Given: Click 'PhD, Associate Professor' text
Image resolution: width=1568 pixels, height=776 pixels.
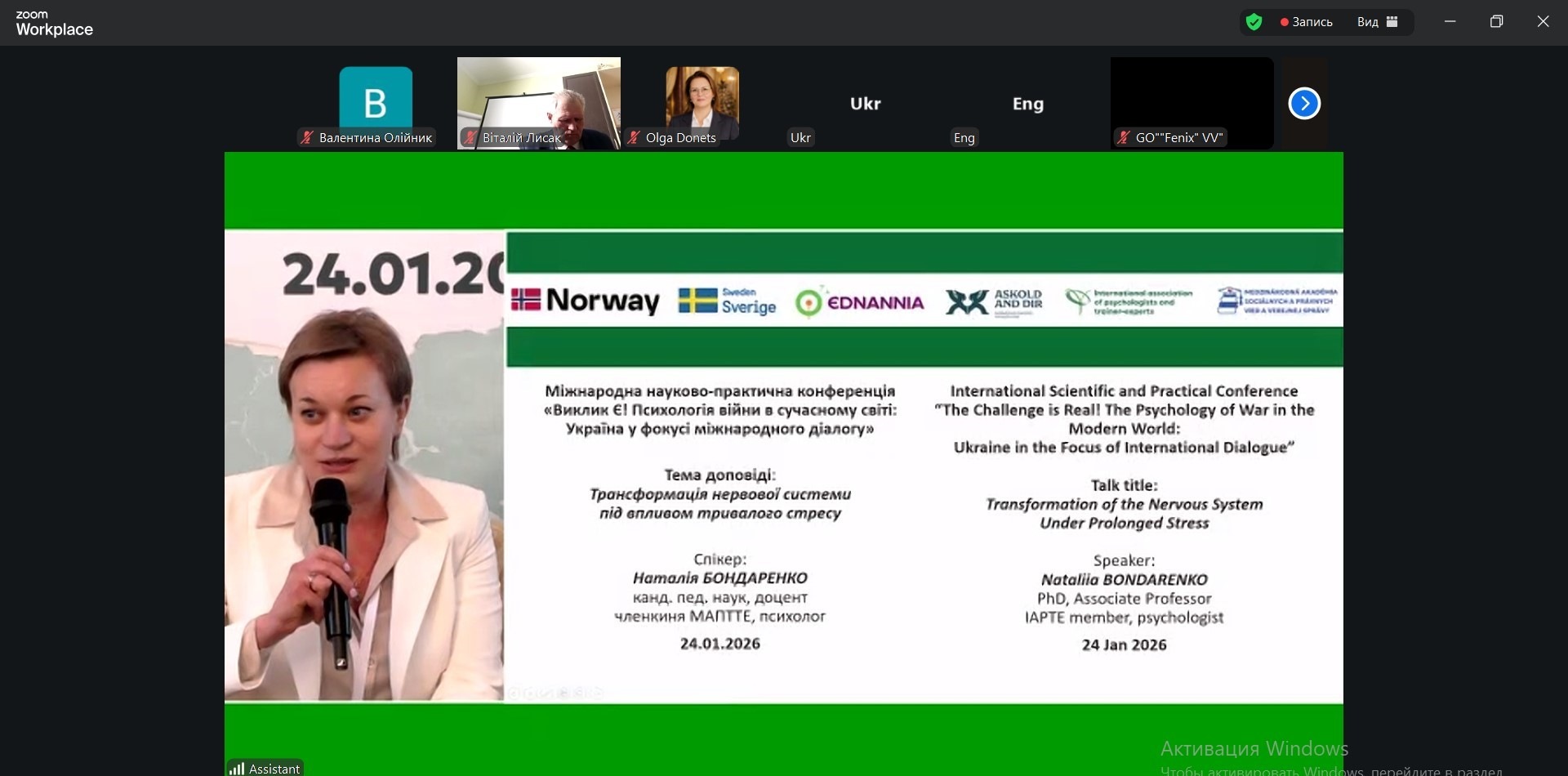Looking at the screenshot, I should point(1124,599).
